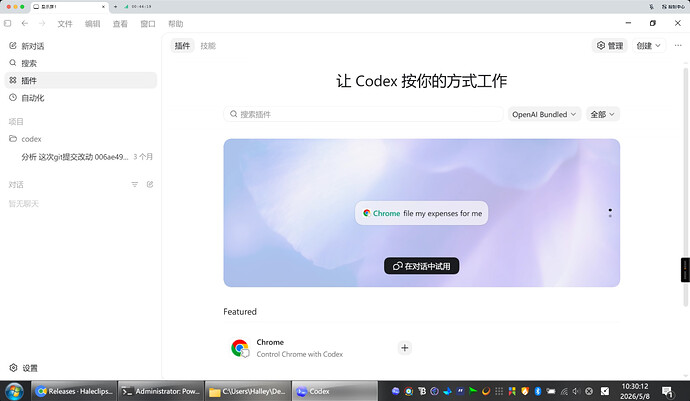Open the notification center icon

(x=668, y=391)
